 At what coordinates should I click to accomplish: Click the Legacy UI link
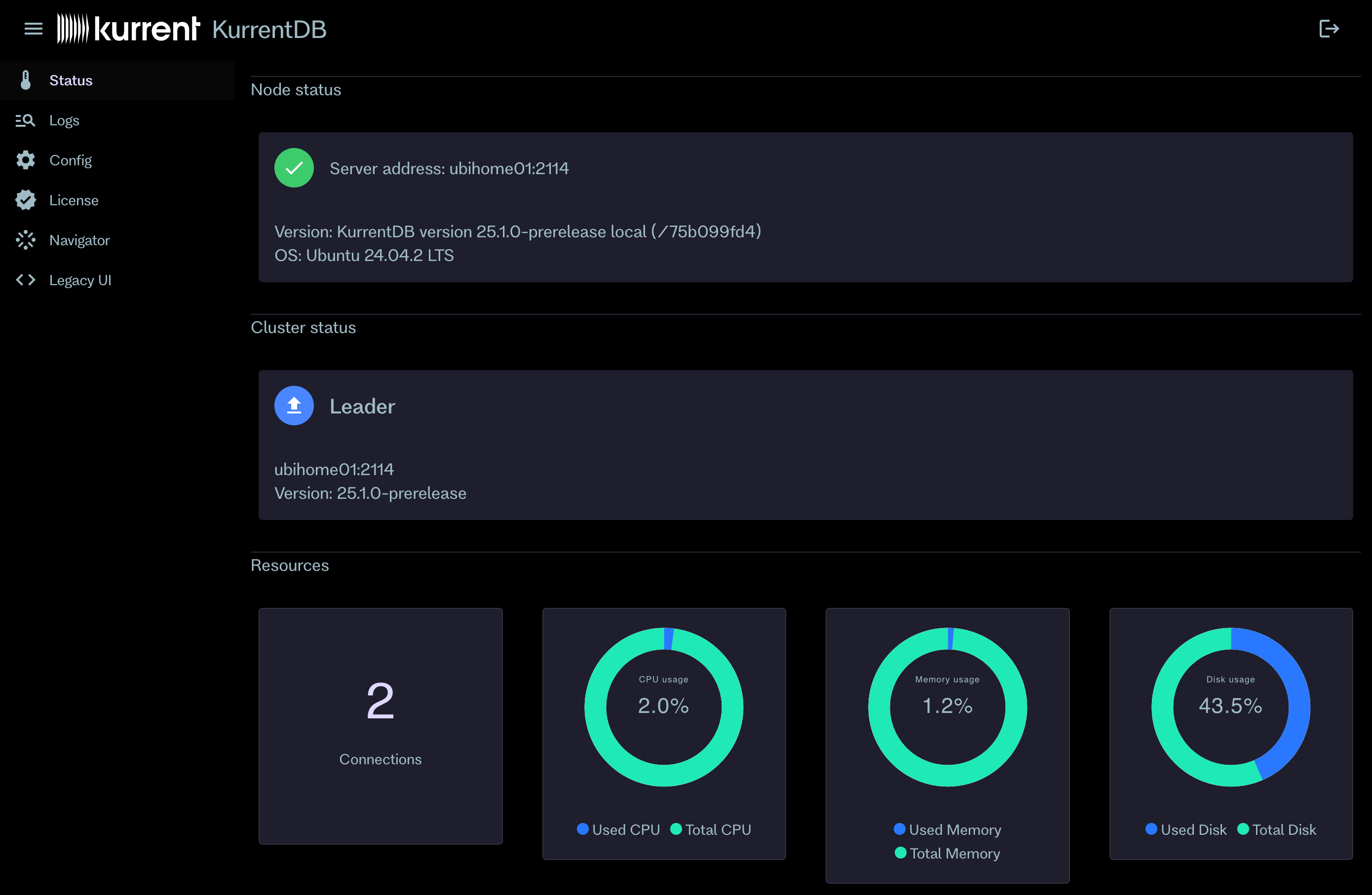(80, 280)
